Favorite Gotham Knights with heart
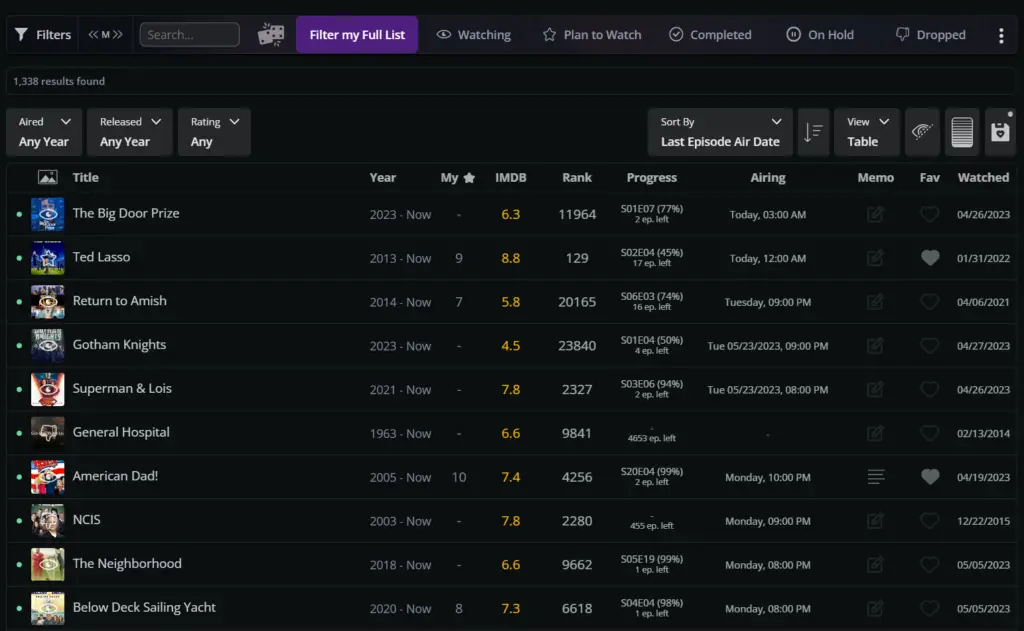The width and height of the screenshot is (1024, 631). 929,346
